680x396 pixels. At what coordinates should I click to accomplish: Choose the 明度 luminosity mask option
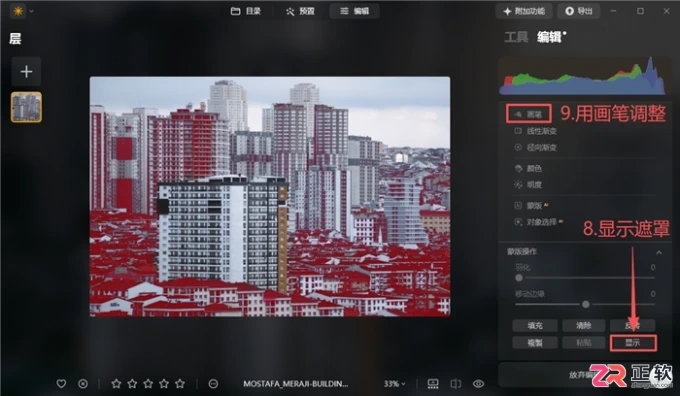528,185
